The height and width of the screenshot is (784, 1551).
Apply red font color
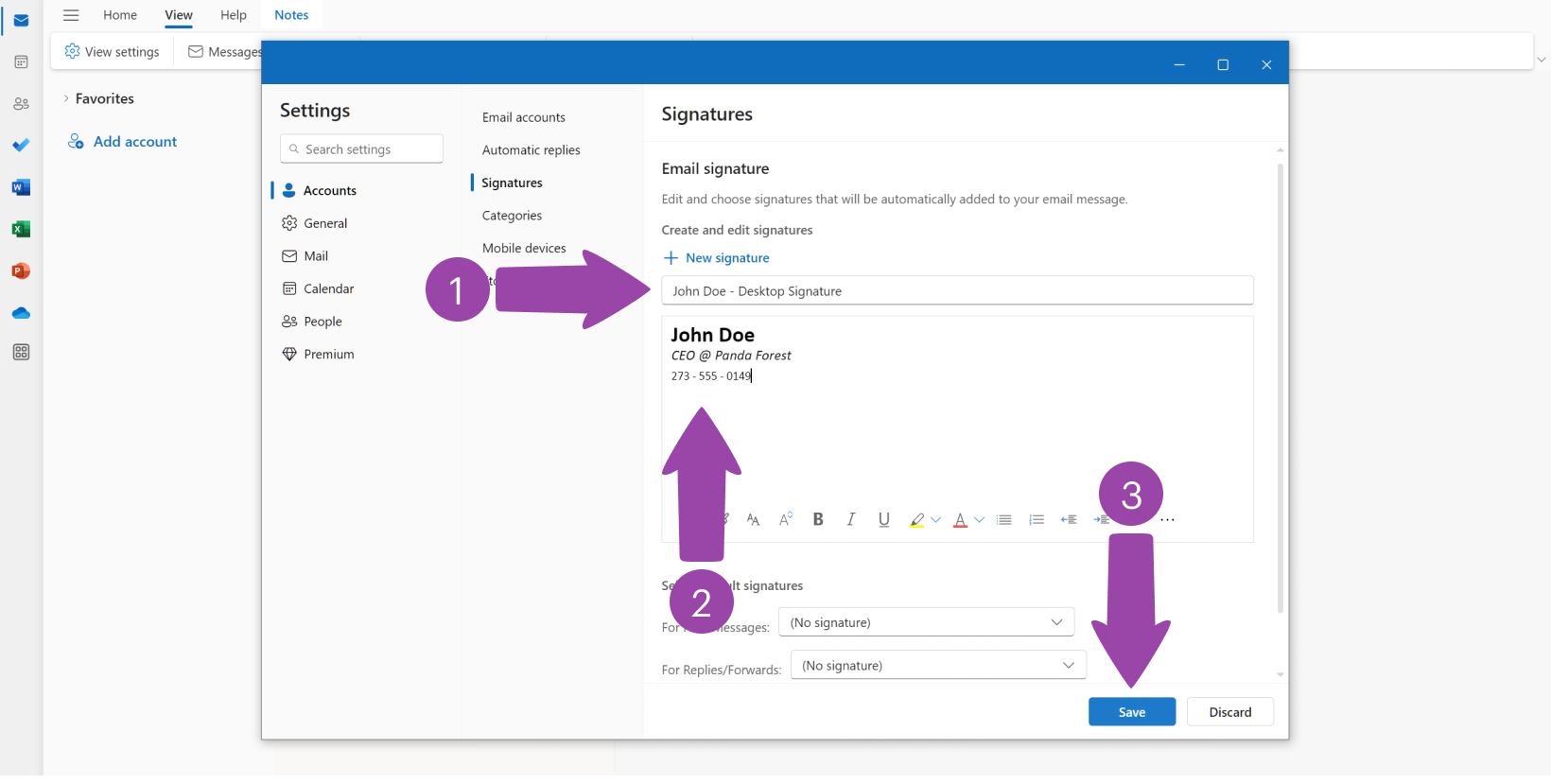click(x=960, y=519)
